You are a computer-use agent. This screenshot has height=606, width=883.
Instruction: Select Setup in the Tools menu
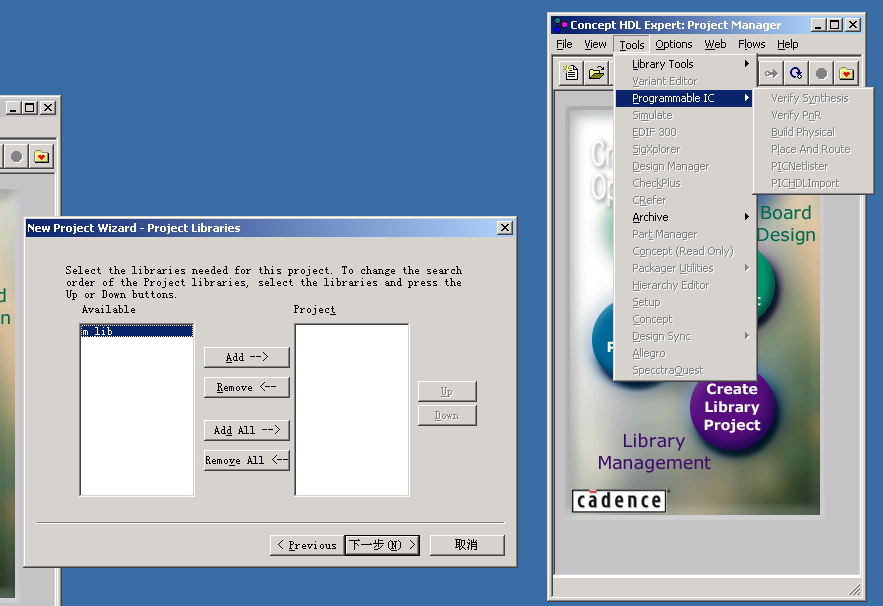[x=684, y=302]
